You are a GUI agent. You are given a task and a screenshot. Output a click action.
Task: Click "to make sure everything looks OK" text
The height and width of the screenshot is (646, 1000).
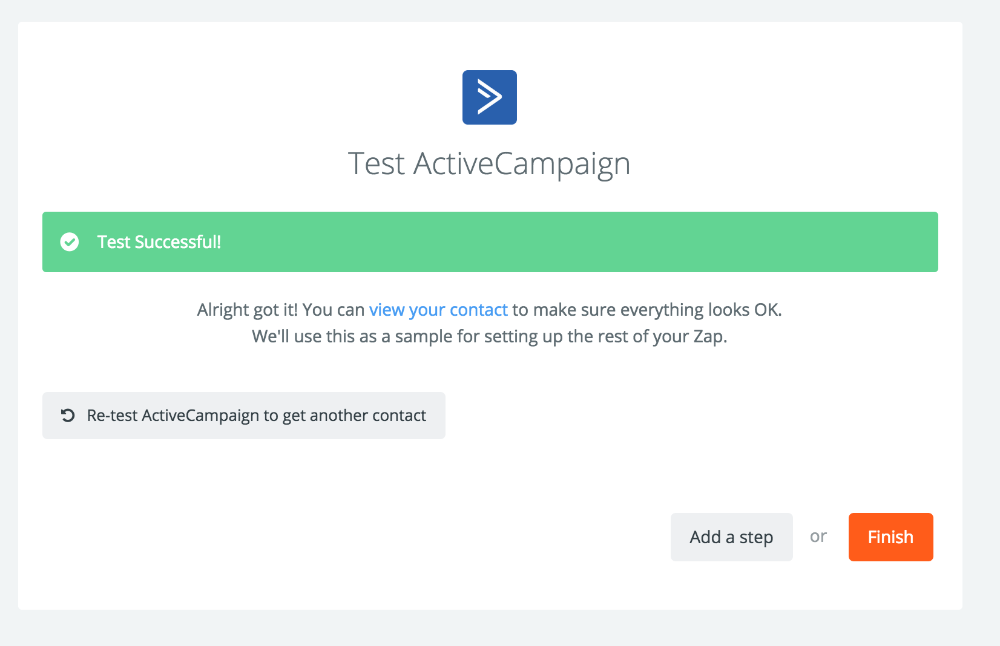[x=647, y=310]
